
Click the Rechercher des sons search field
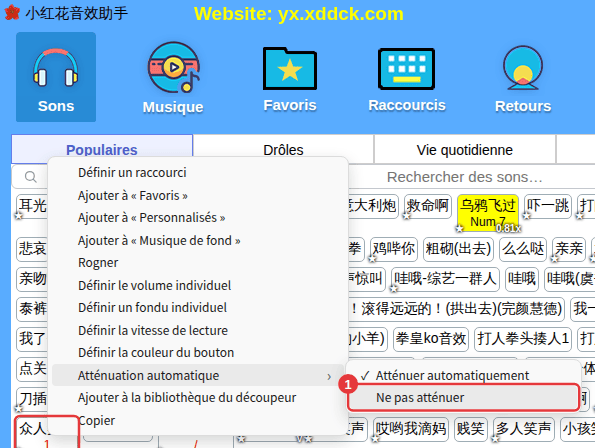click(x=464, y=177)
